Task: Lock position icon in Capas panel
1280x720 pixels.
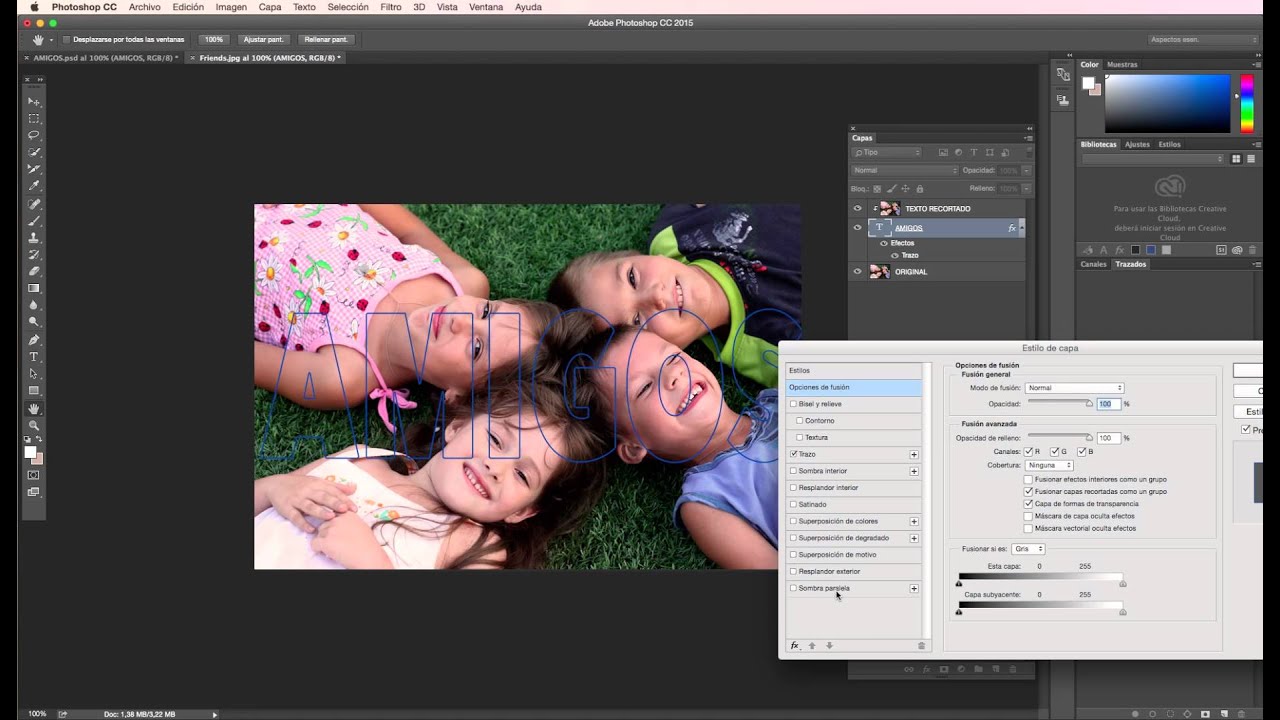Action: [x=906, y=188]
